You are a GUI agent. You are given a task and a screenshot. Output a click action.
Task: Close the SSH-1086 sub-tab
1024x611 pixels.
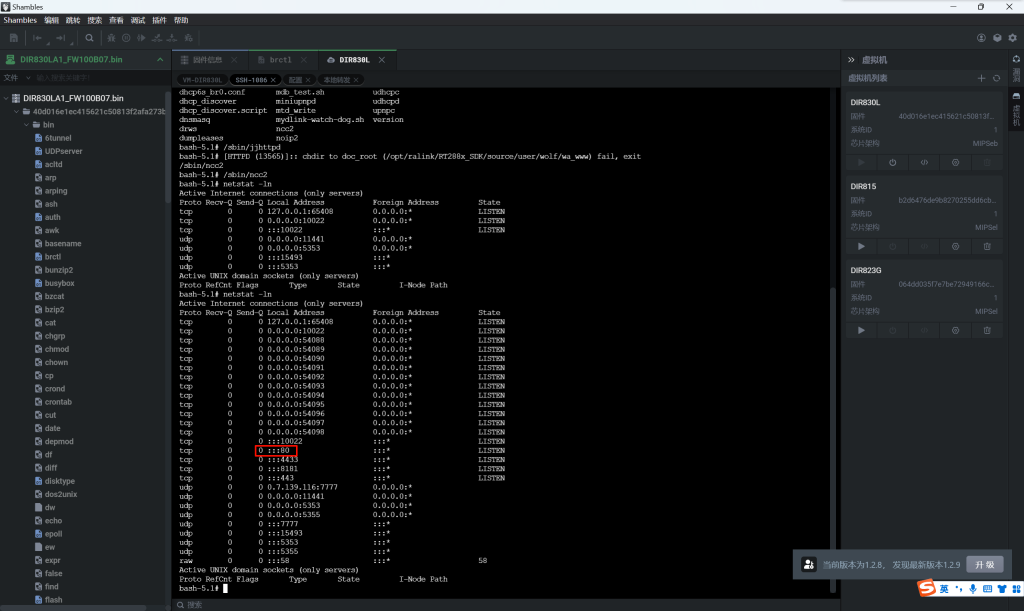pos(275,79)
